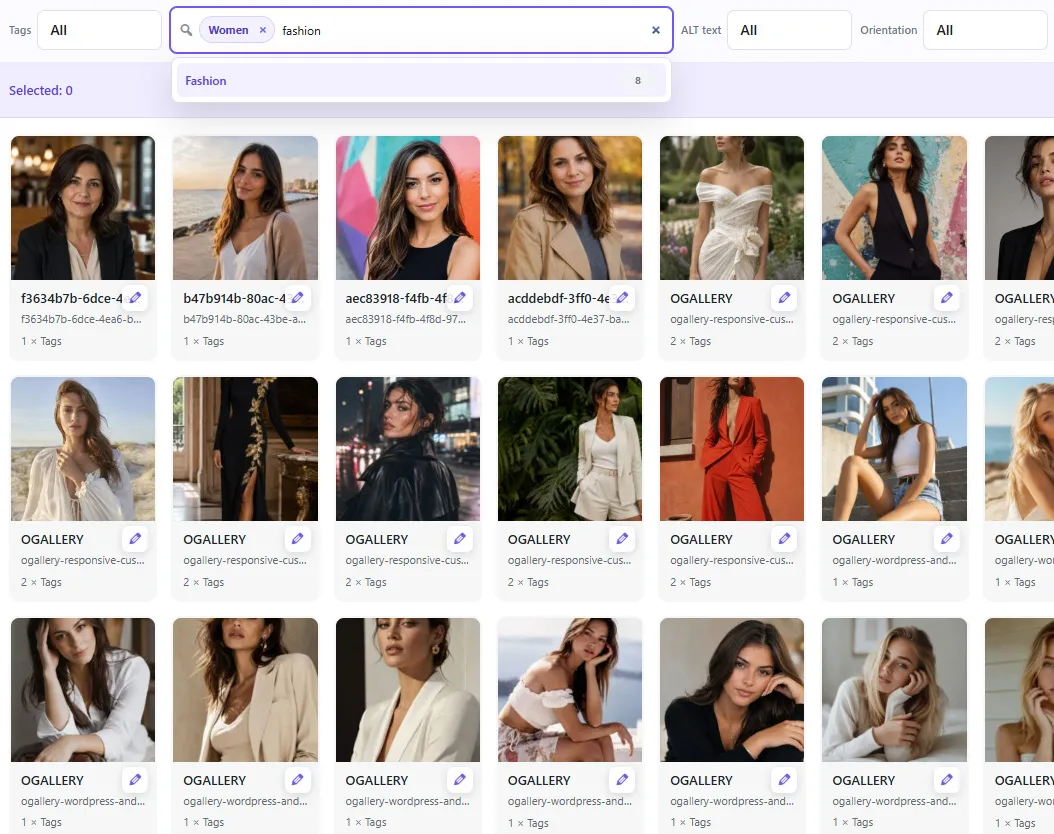Edit image aec83918-f4fb pencil icon

point(460,298)
